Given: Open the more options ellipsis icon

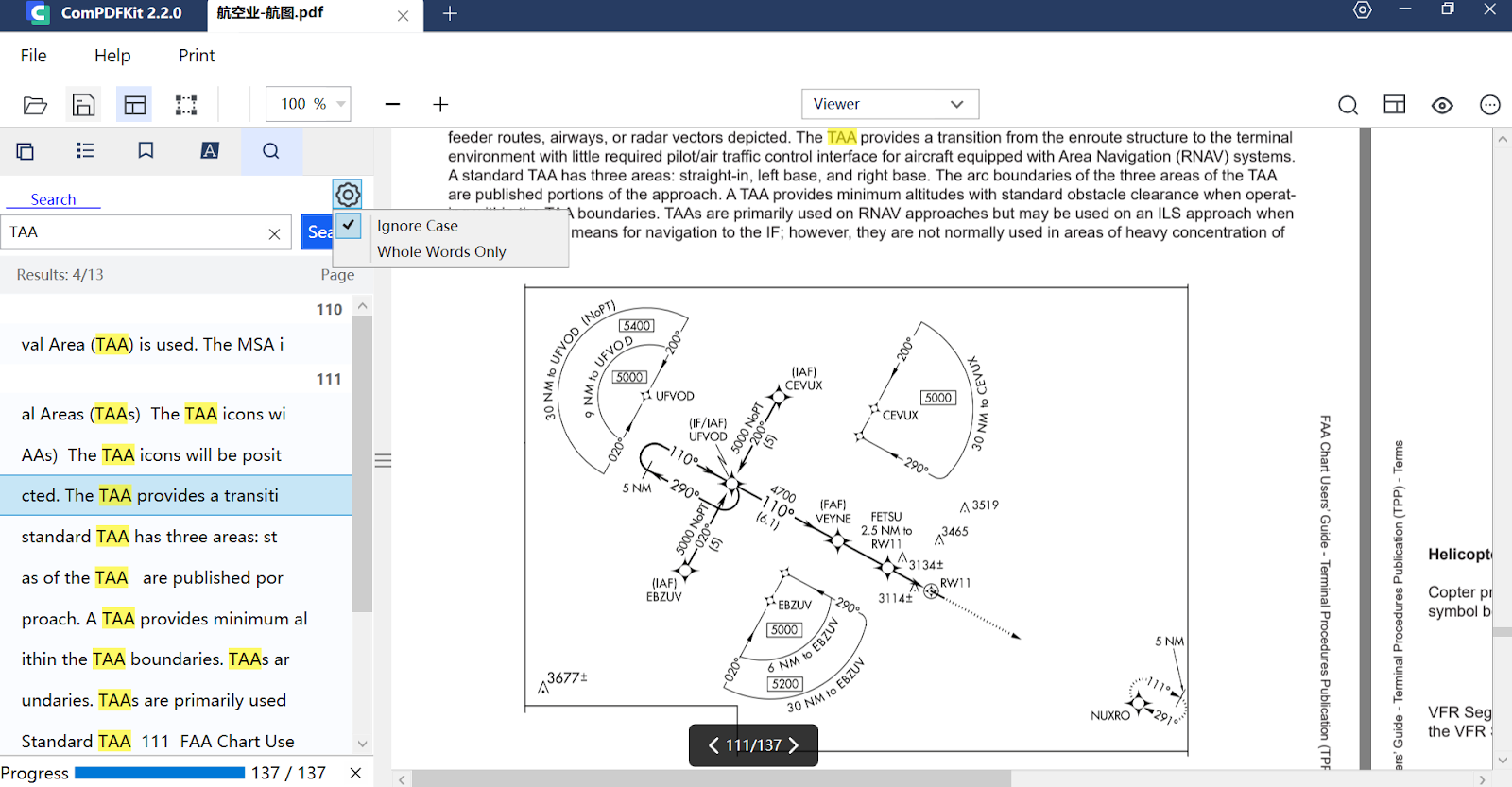Looking at the screenshot, I should [x=1490, y=105].
